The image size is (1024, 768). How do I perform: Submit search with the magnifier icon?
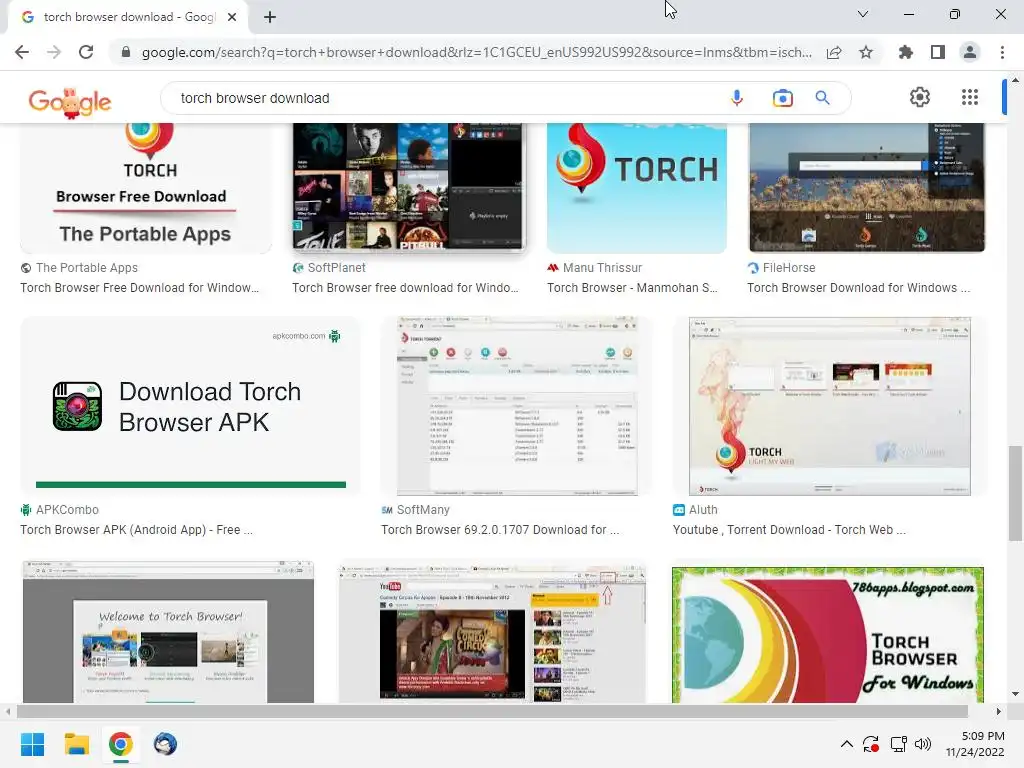[822, 98]
